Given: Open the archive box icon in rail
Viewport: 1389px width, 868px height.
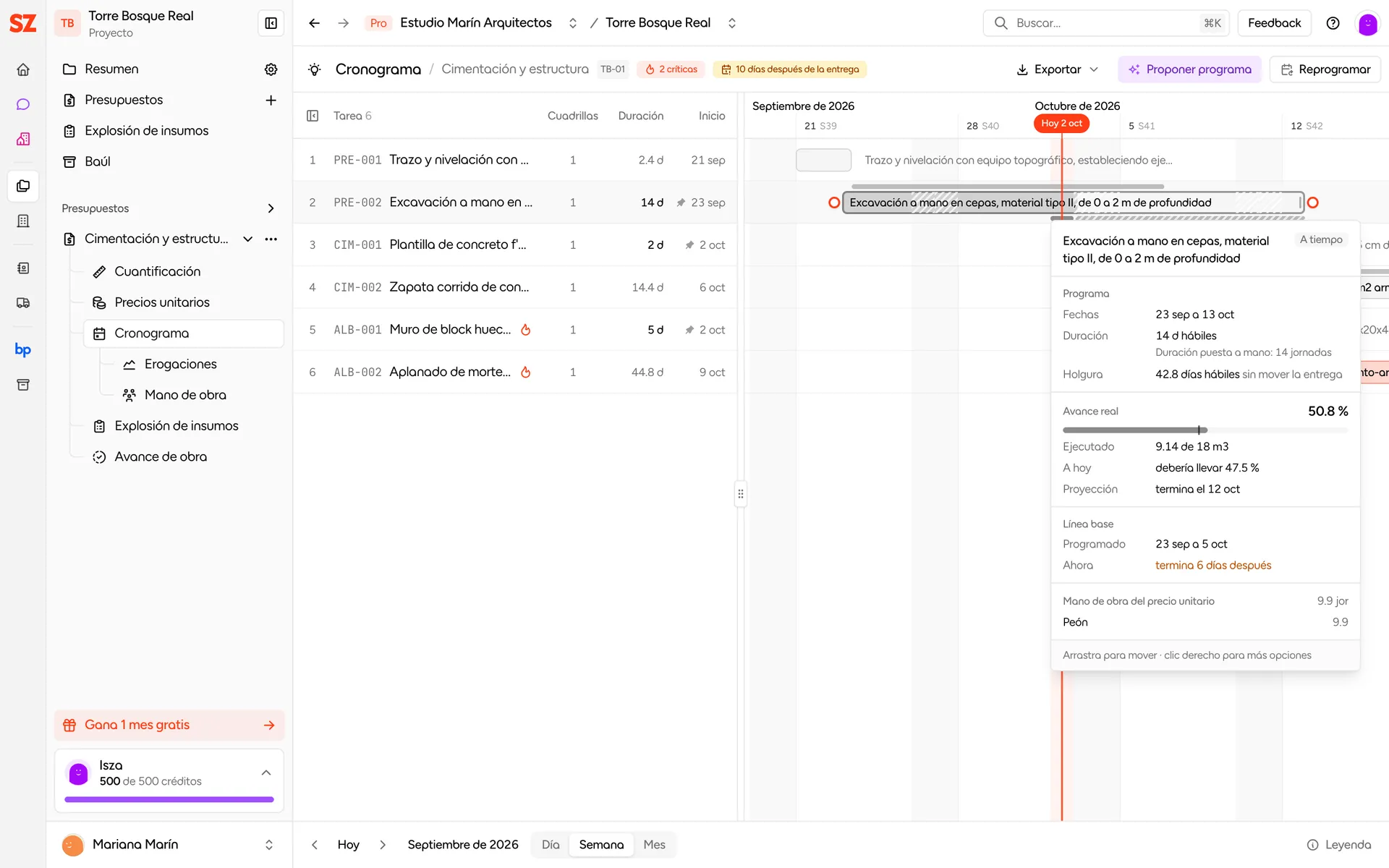Looking at the screenshot, I should pyautogui.click(x=23, y=385).
